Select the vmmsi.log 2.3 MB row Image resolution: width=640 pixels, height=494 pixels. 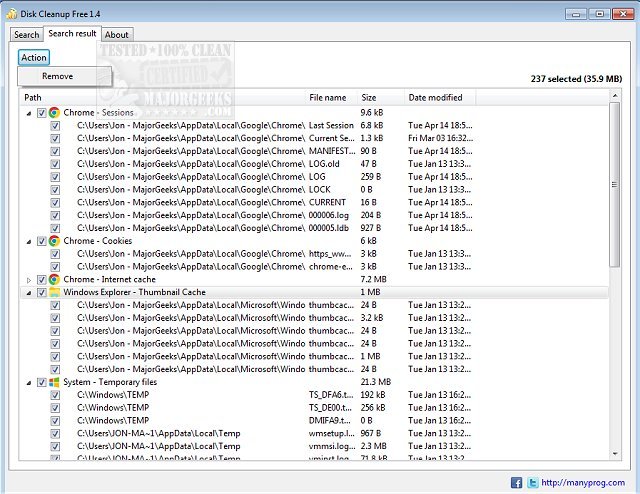314,446
